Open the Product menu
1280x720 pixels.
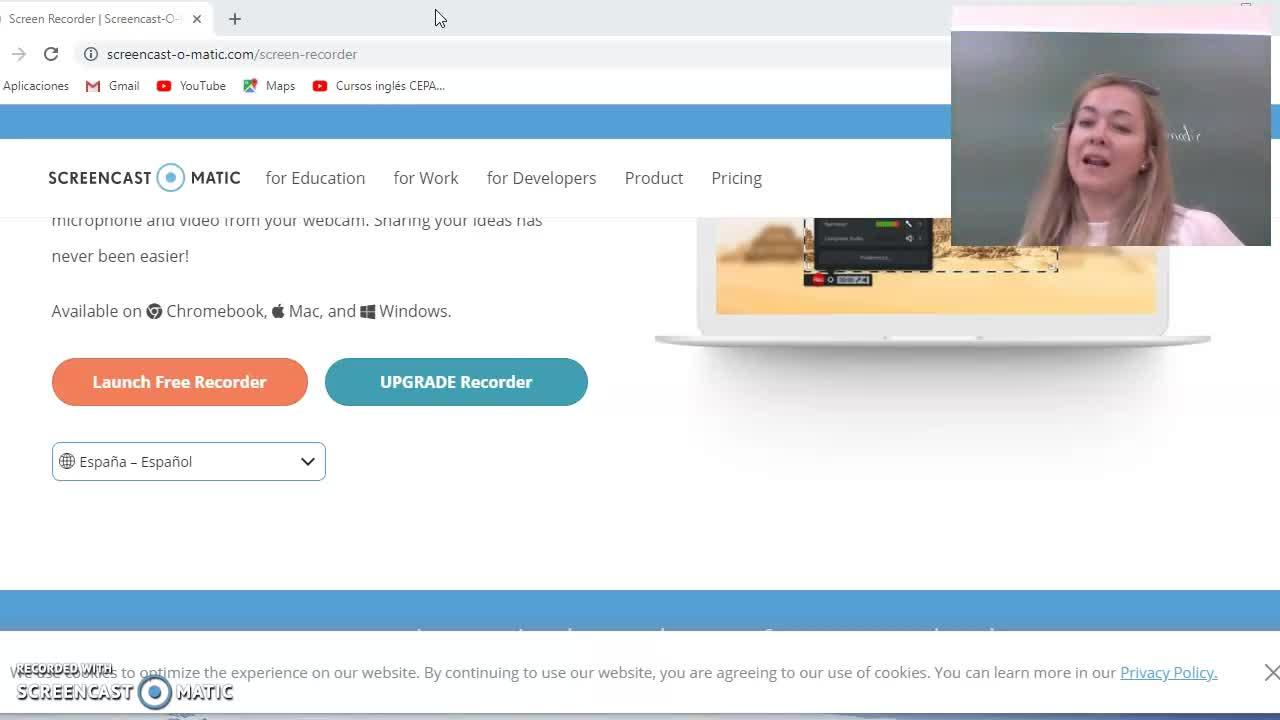click(654, 178)
